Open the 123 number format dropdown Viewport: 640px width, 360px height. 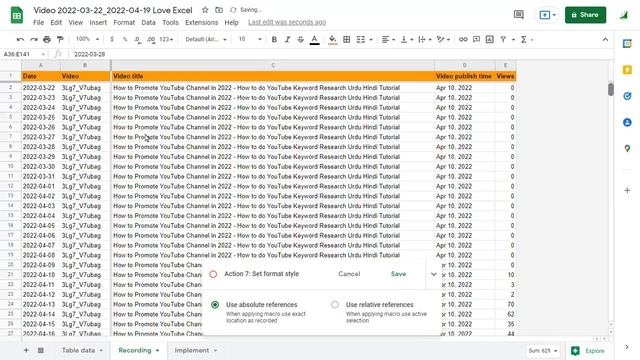[166, 40]
